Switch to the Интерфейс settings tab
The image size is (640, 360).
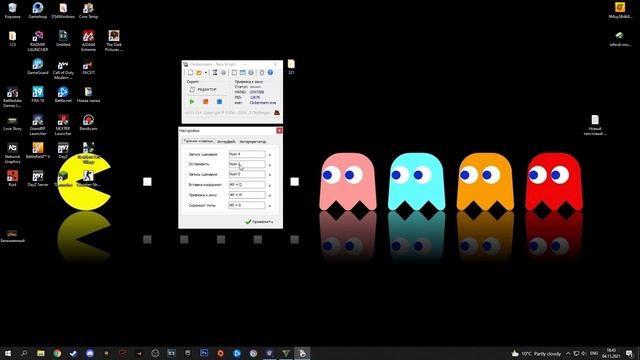(x=226, y=142)
